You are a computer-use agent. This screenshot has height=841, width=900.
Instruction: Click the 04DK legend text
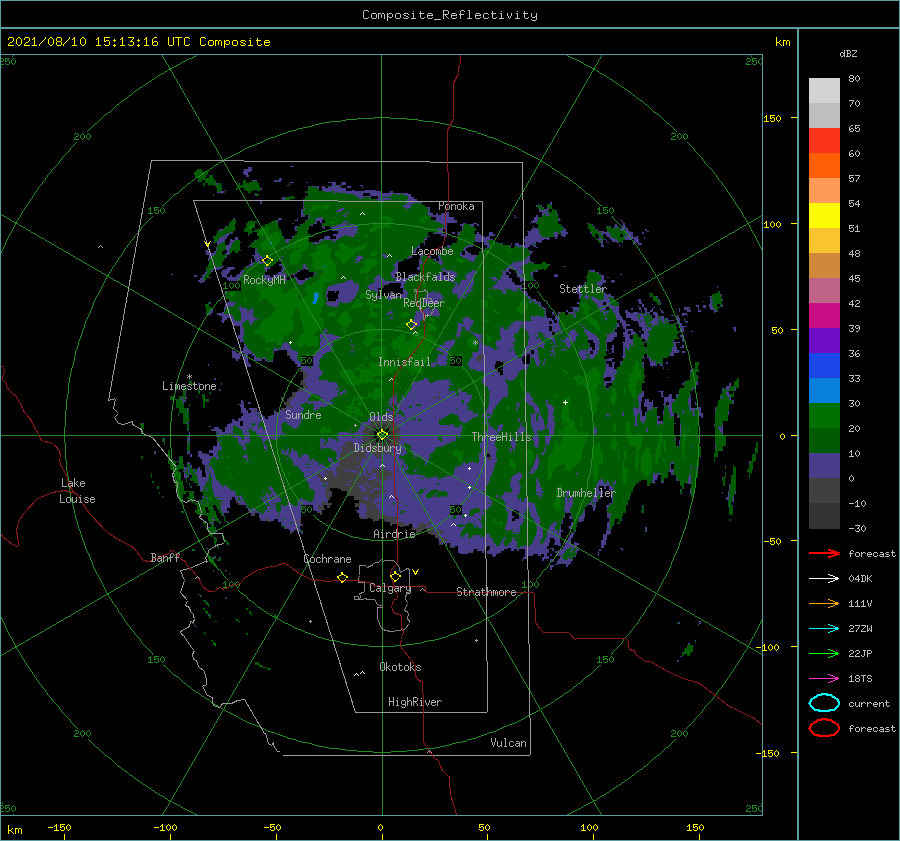click(860, 579)
